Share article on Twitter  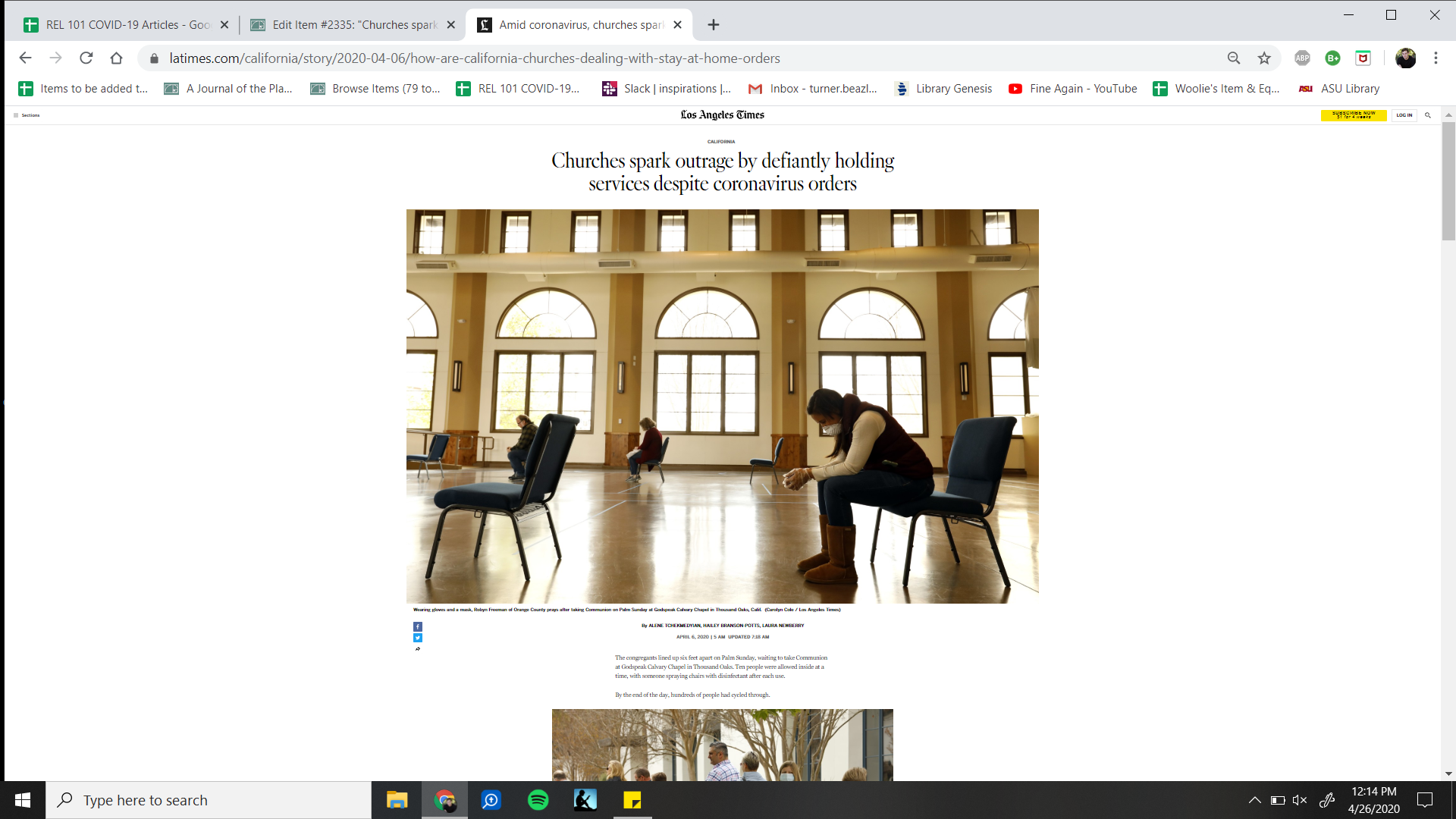[418, 638]
